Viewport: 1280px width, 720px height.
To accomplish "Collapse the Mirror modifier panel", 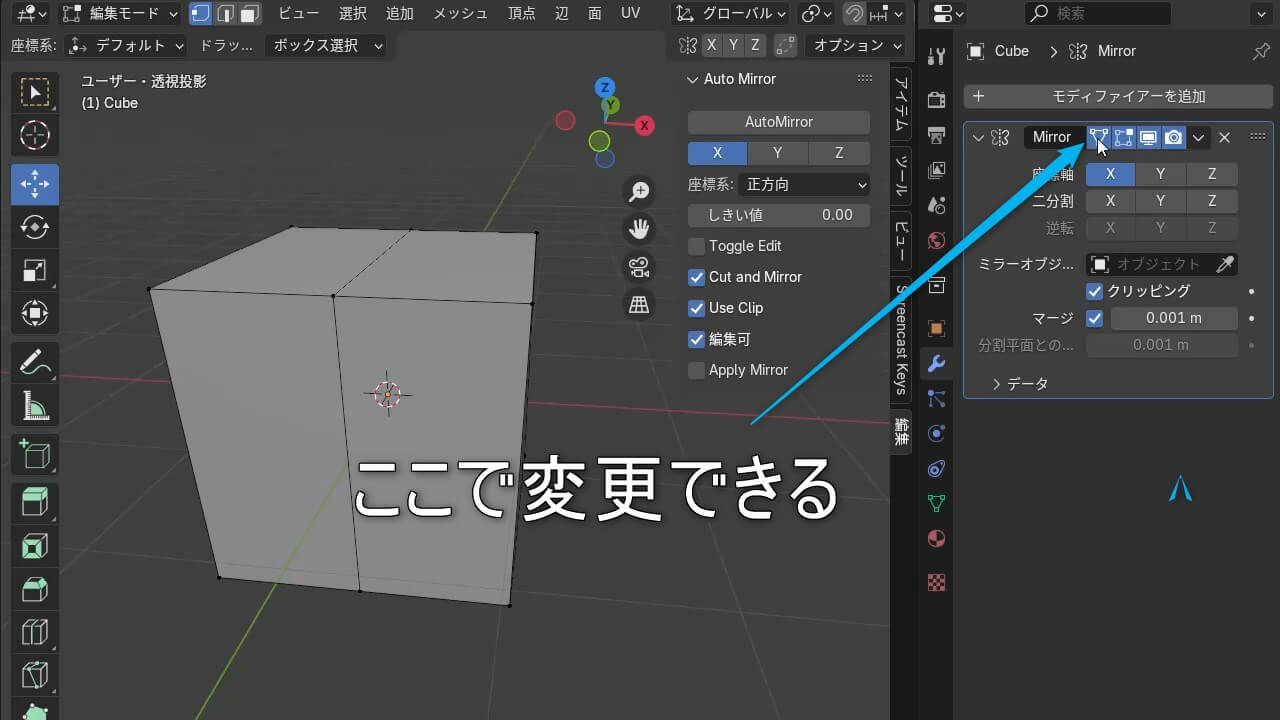I will 977,137.
